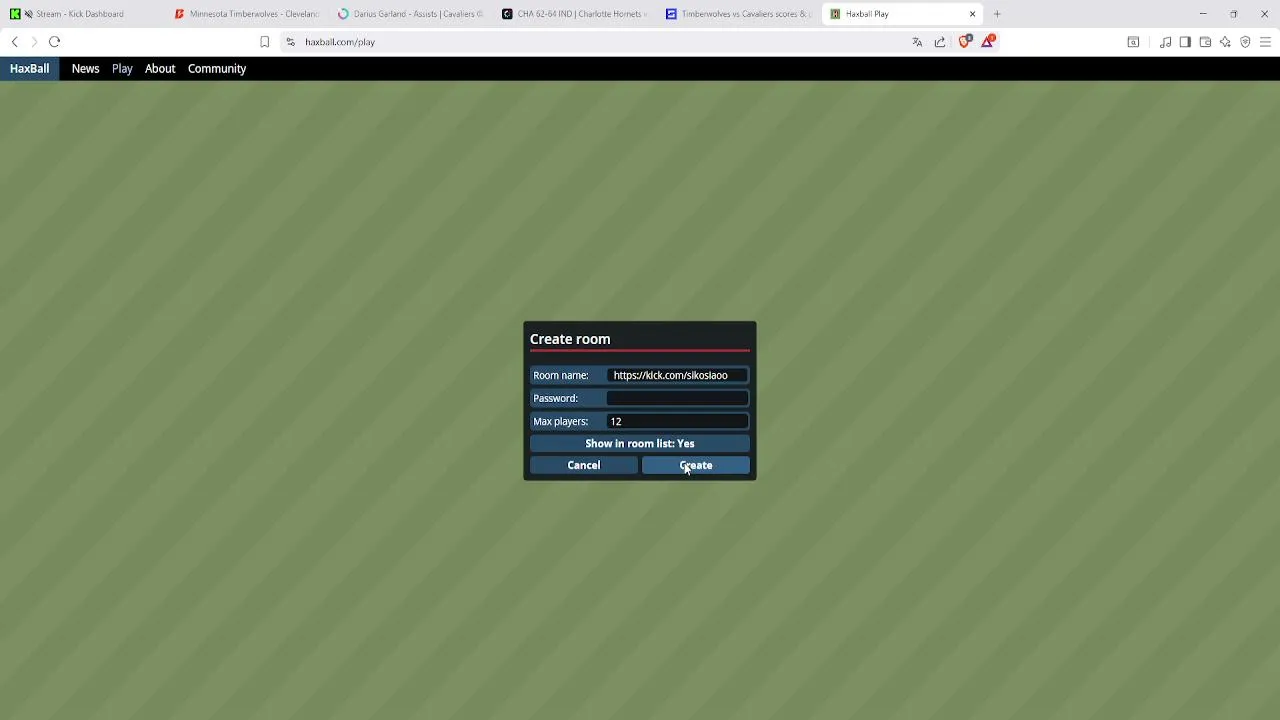The image size is (1280, 720).
Task: Click the browser back arrow
Action: [x=14, y=42]
